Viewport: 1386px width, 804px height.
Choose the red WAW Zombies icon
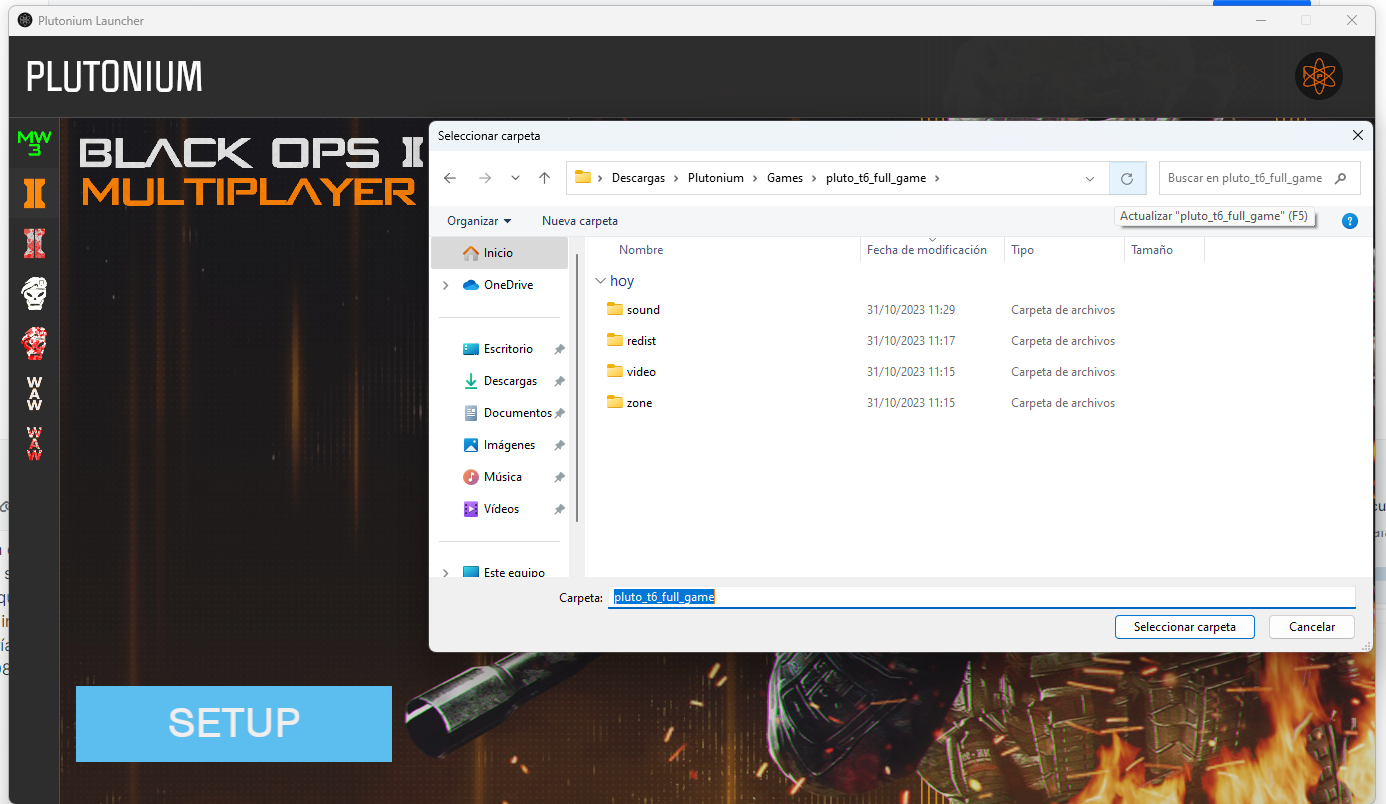(x=34, y=443)
